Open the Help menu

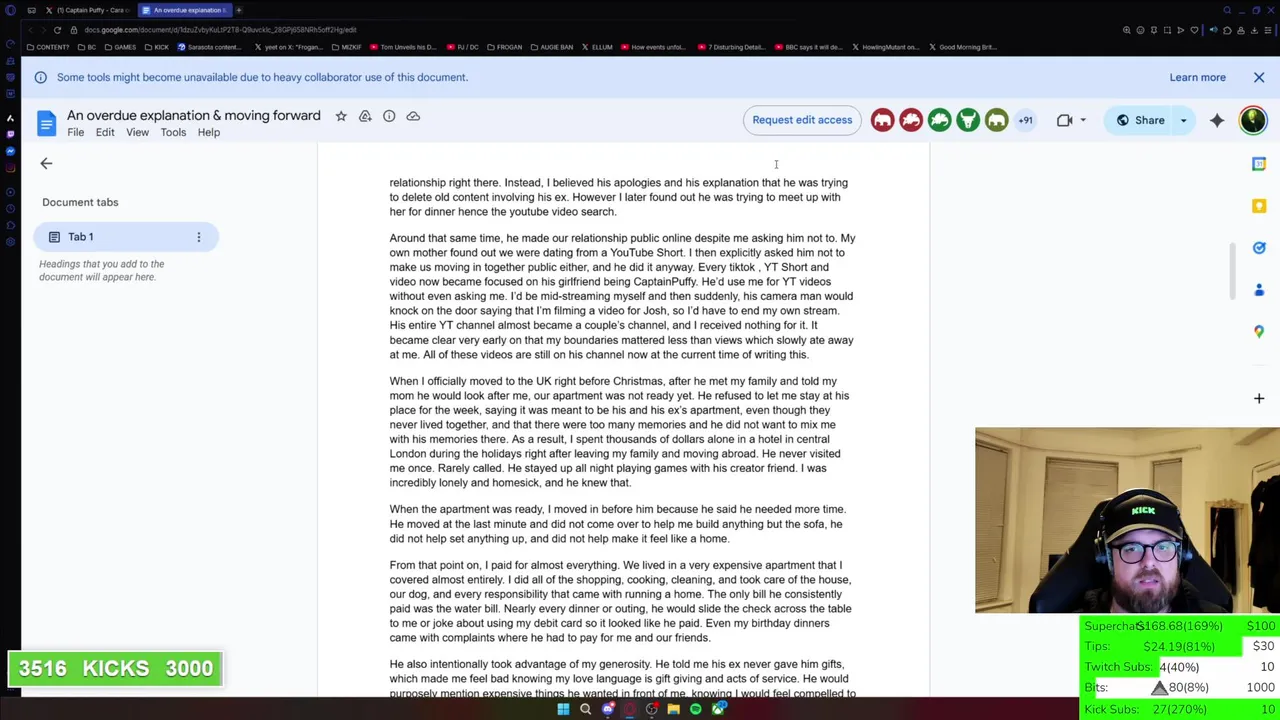[208, 132]
